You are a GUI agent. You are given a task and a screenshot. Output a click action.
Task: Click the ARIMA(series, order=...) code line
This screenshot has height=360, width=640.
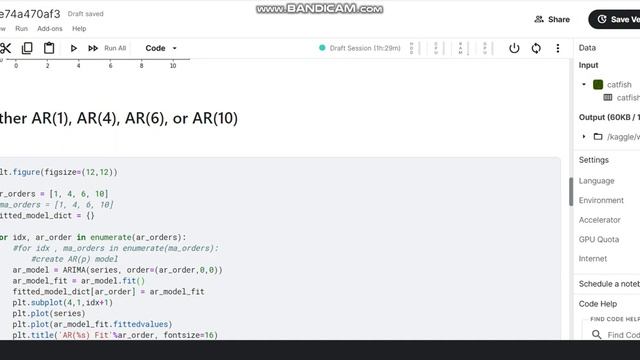[x=117, y=270]
